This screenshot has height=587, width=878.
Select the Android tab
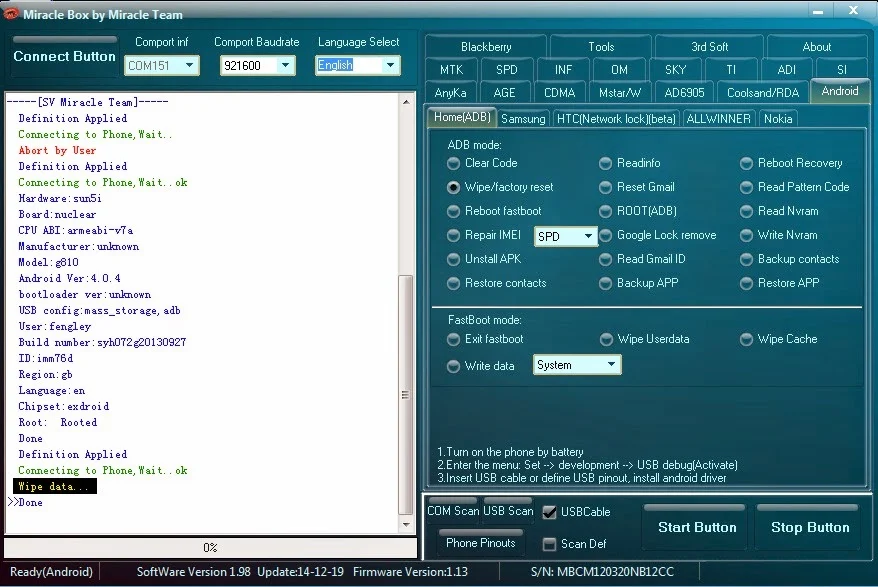click(839, 91)
